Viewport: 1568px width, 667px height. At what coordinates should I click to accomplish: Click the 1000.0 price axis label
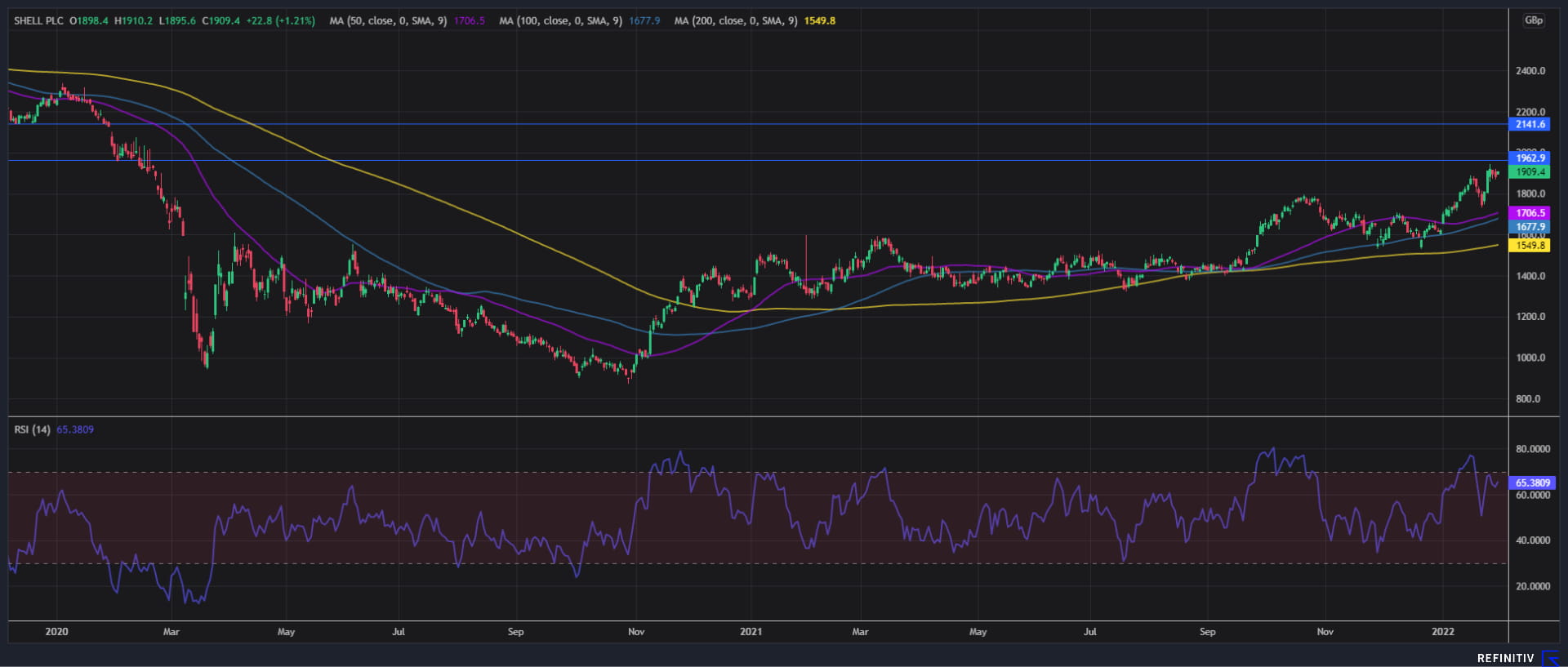pyautogui.click(x=1530, y=358)
